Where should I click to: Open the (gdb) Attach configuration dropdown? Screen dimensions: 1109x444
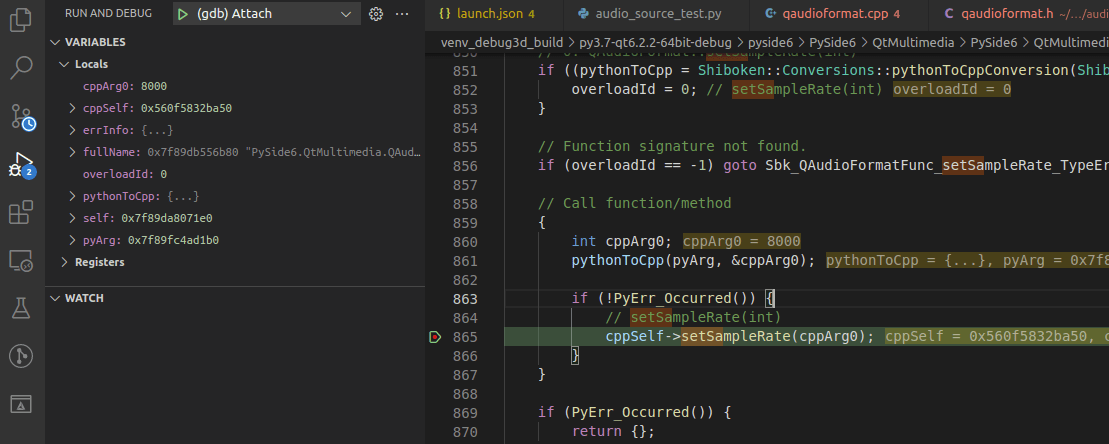click(346, 14)
